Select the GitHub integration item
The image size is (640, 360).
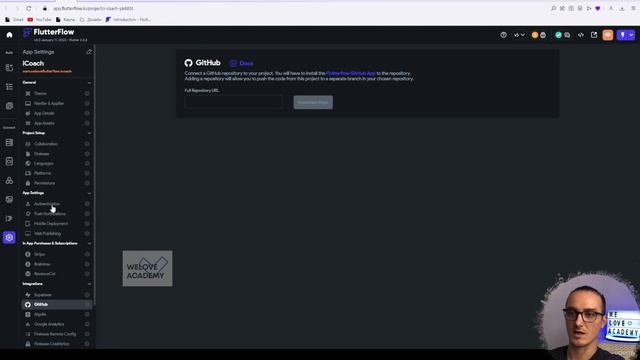tap(57, 304)
